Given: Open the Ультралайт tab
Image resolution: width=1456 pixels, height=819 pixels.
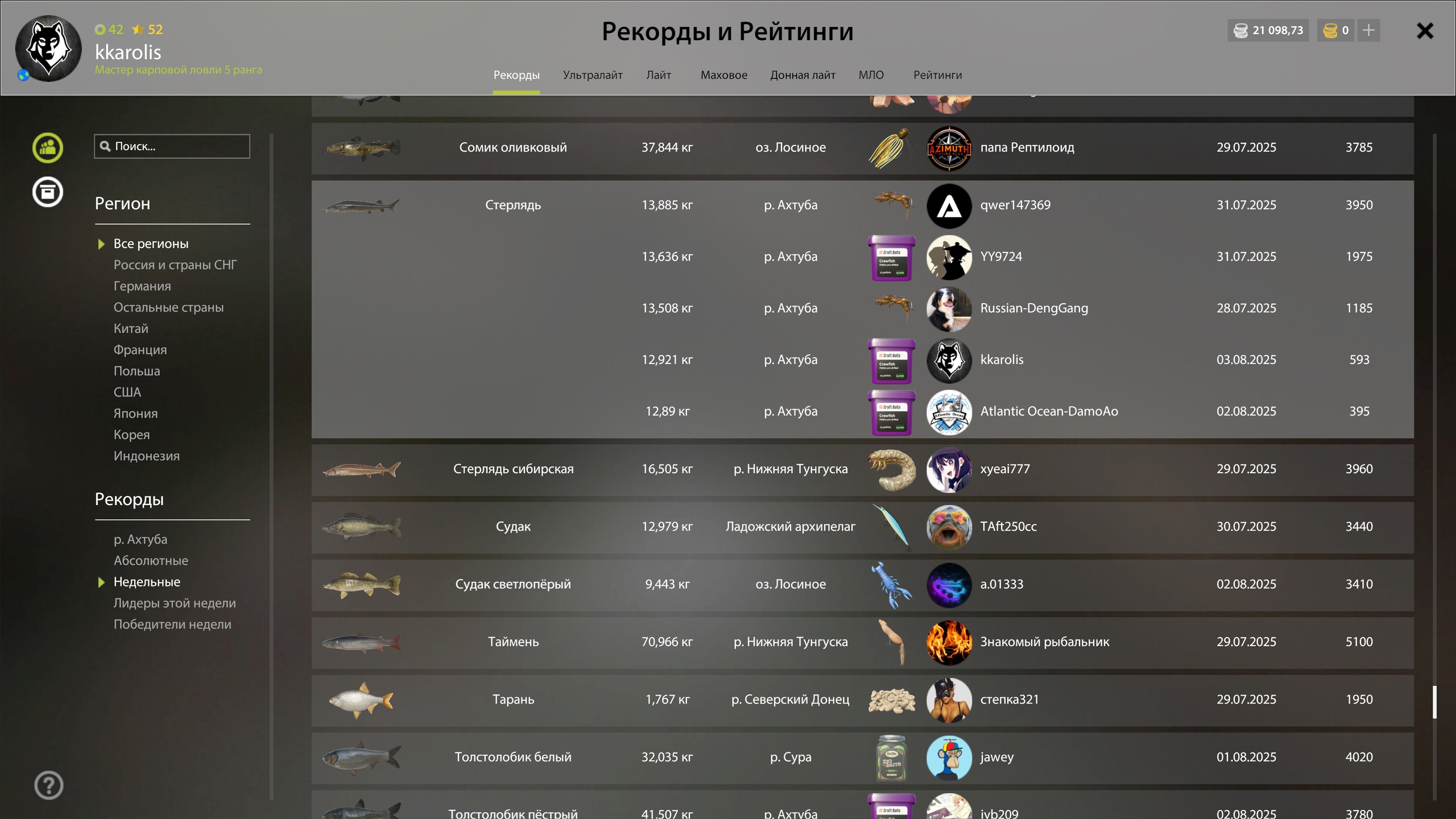Looking at the screenshot, I should tap(593, 75).
